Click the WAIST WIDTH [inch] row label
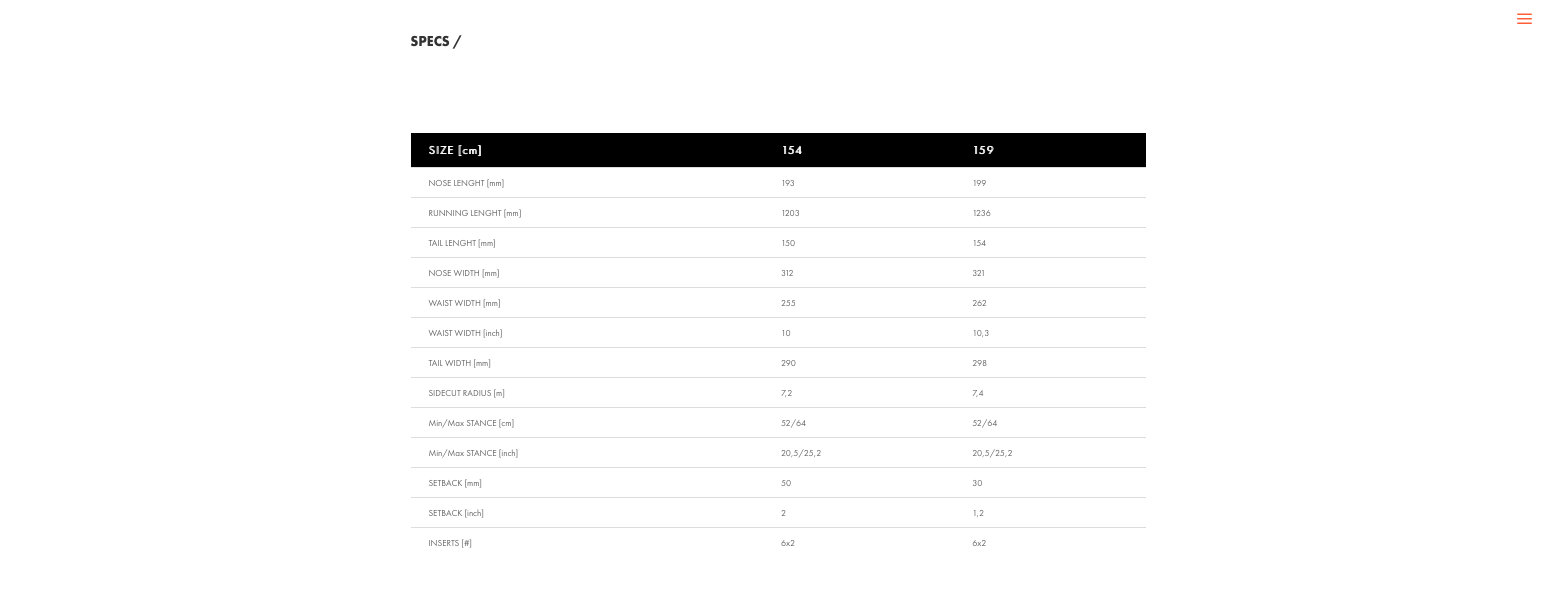 pos(466,333)
